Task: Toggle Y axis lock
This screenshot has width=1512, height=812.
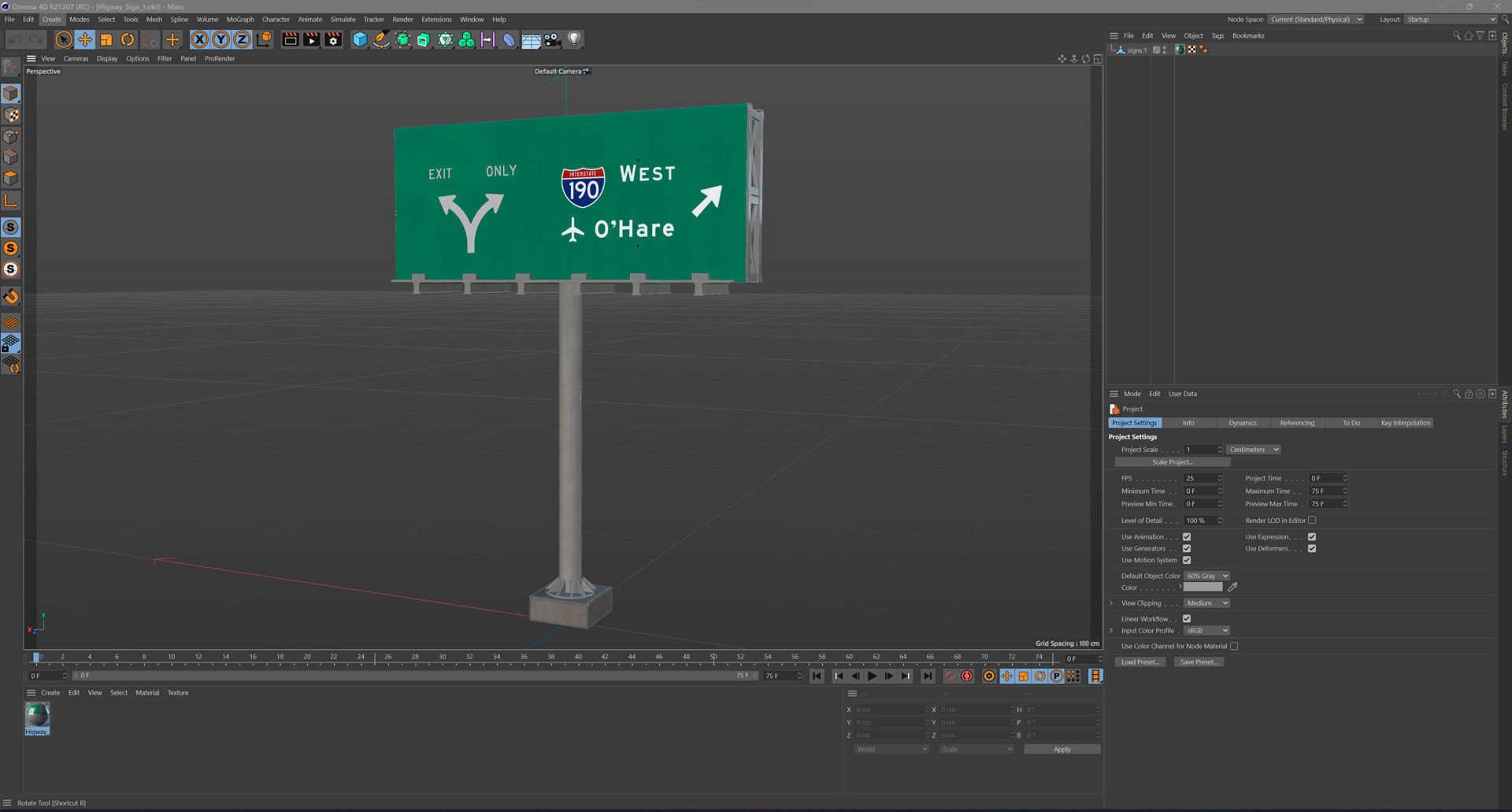Action: [x=221, y=39]
